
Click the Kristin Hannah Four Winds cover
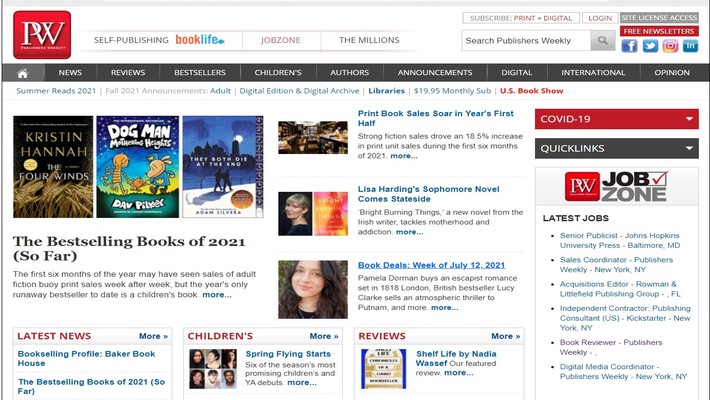[x=53, y=167]
